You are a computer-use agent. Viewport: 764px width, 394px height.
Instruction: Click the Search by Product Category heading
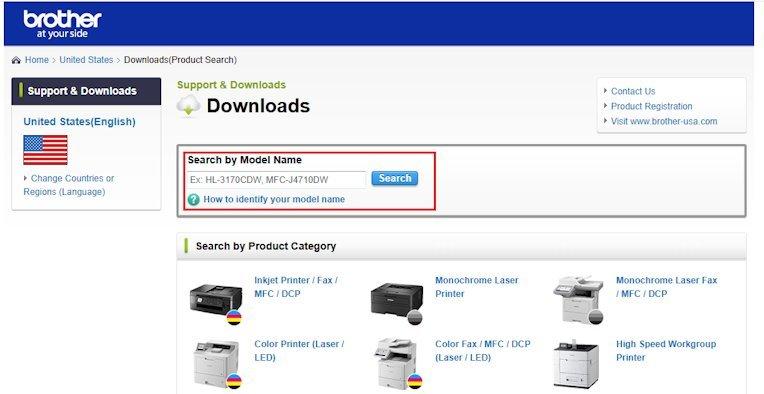pos(266,246)
